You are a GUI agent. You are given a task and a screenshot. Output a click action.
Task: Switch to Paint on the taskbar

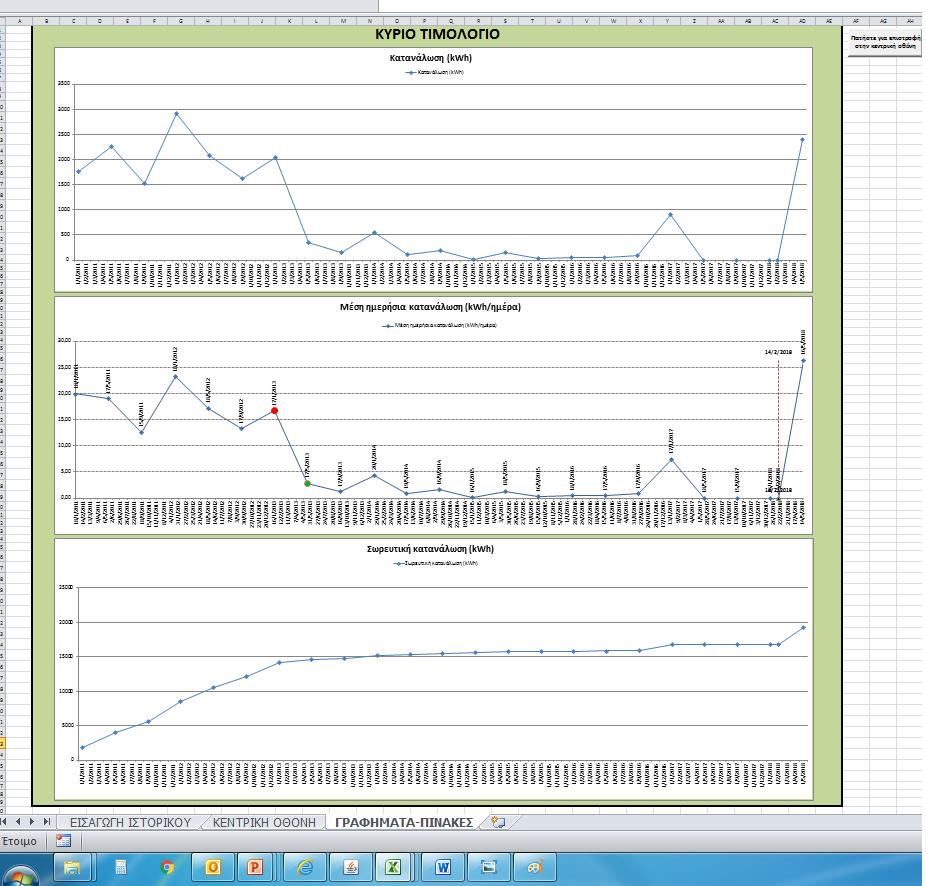coord(534,868)
